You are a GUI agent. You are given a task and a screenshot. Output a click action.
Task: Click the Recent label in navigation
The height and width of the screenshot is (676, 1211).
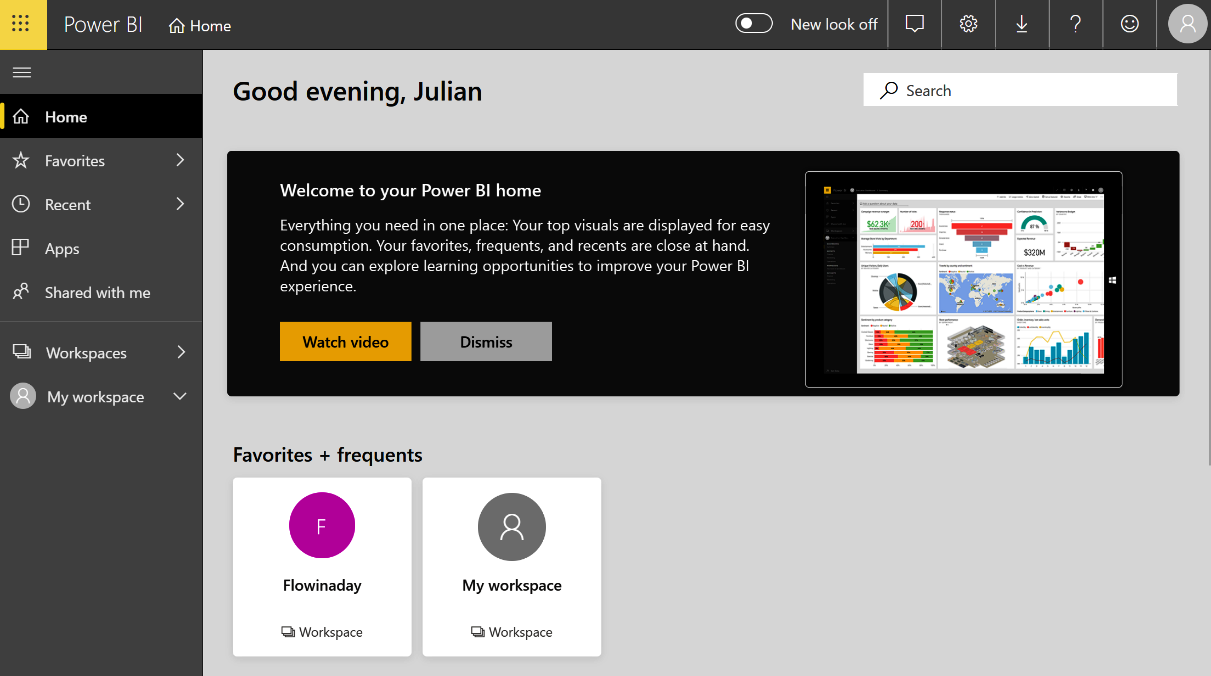tap(68, 205)
